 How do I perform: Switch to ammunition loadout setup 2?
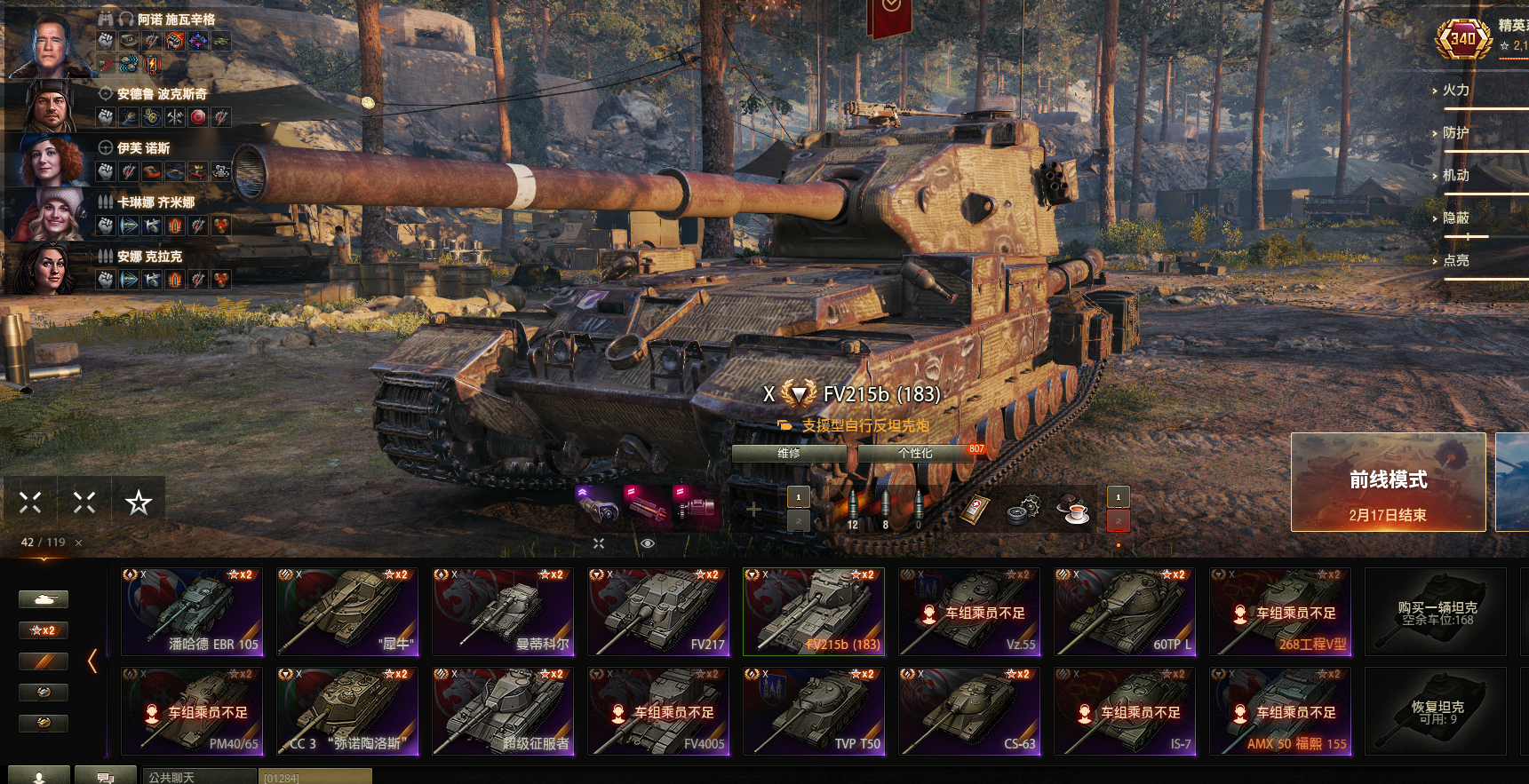(x=798, y=521)
